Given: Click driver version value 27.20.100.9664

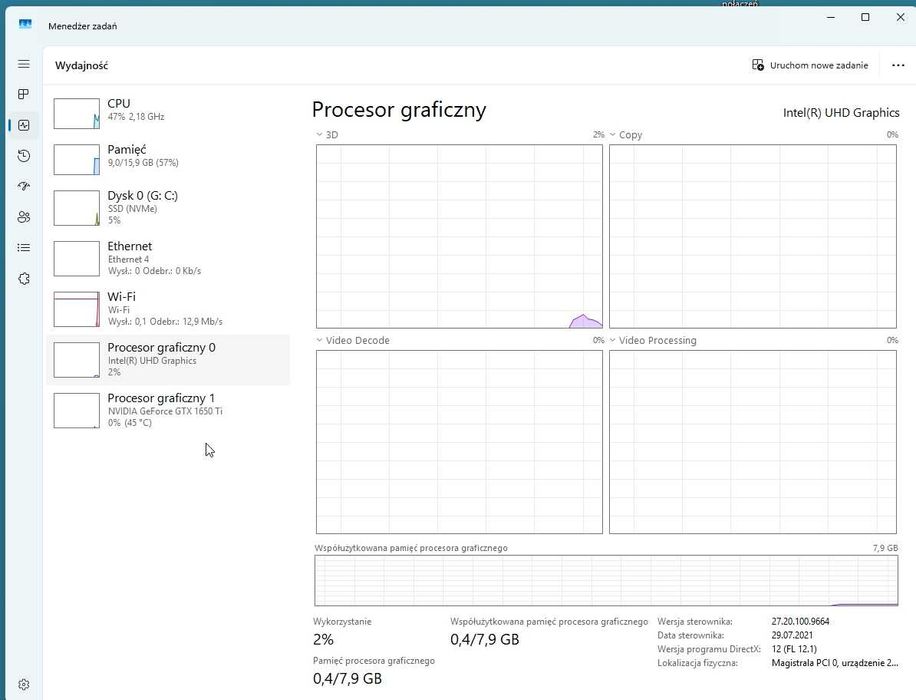Looking at the screenshot, I should (800, 621).
